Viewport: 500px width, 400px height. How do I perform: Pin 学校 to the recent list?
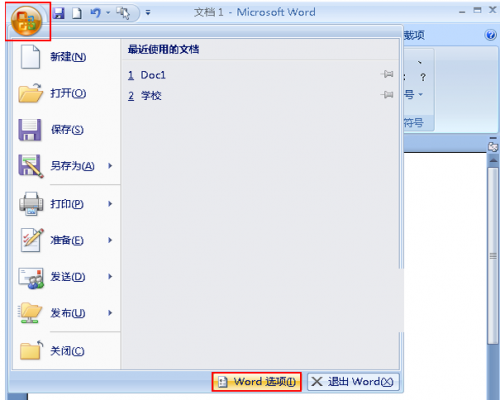[x=387, y=95]
